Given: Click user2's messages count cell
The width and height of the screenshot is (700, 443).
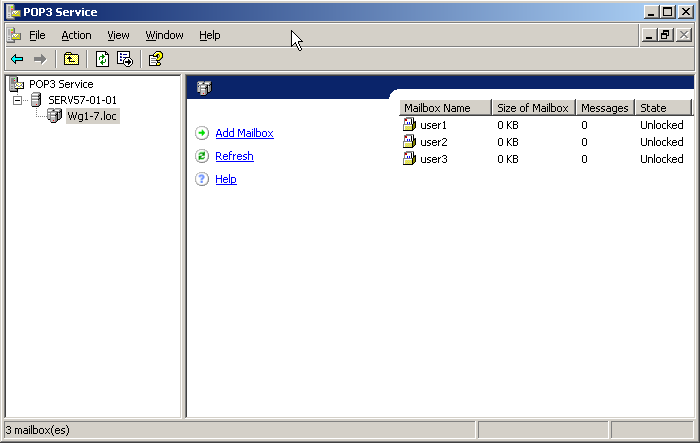Looking at the screenshot, I should pos(584,142).
